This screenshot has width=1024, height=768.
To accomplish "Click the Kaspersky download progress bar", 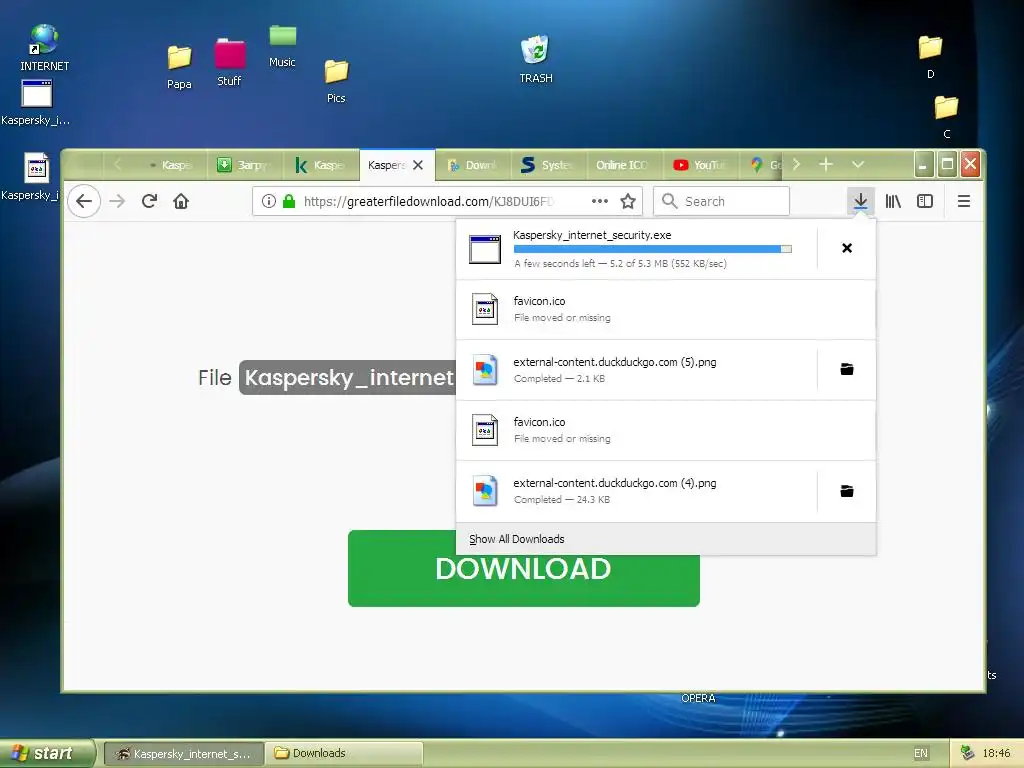I will point(652,249).
